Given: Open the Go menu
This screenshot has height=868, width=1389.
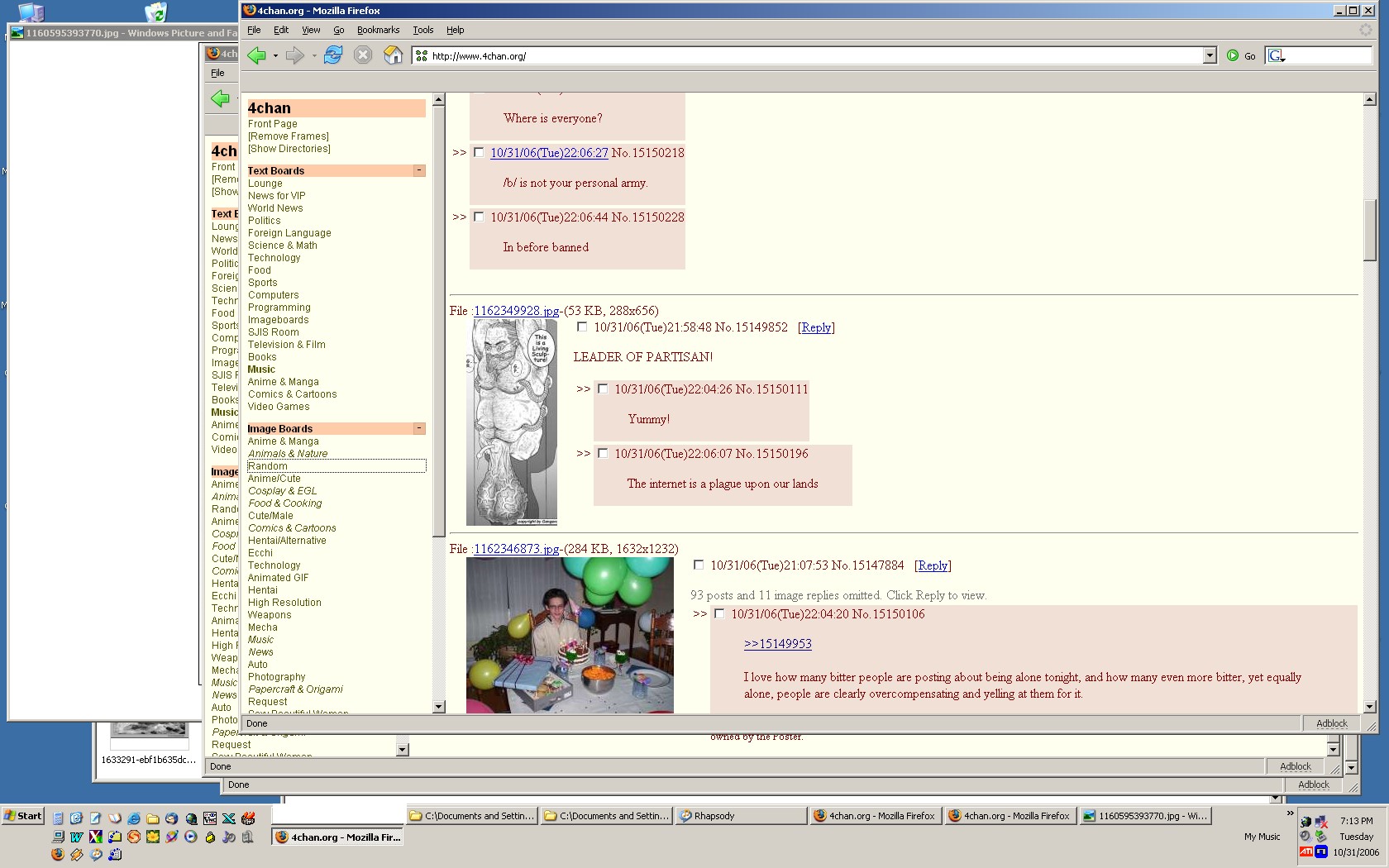Looking at the screenshot, I should pyautogui.click(x=338, y=30).
